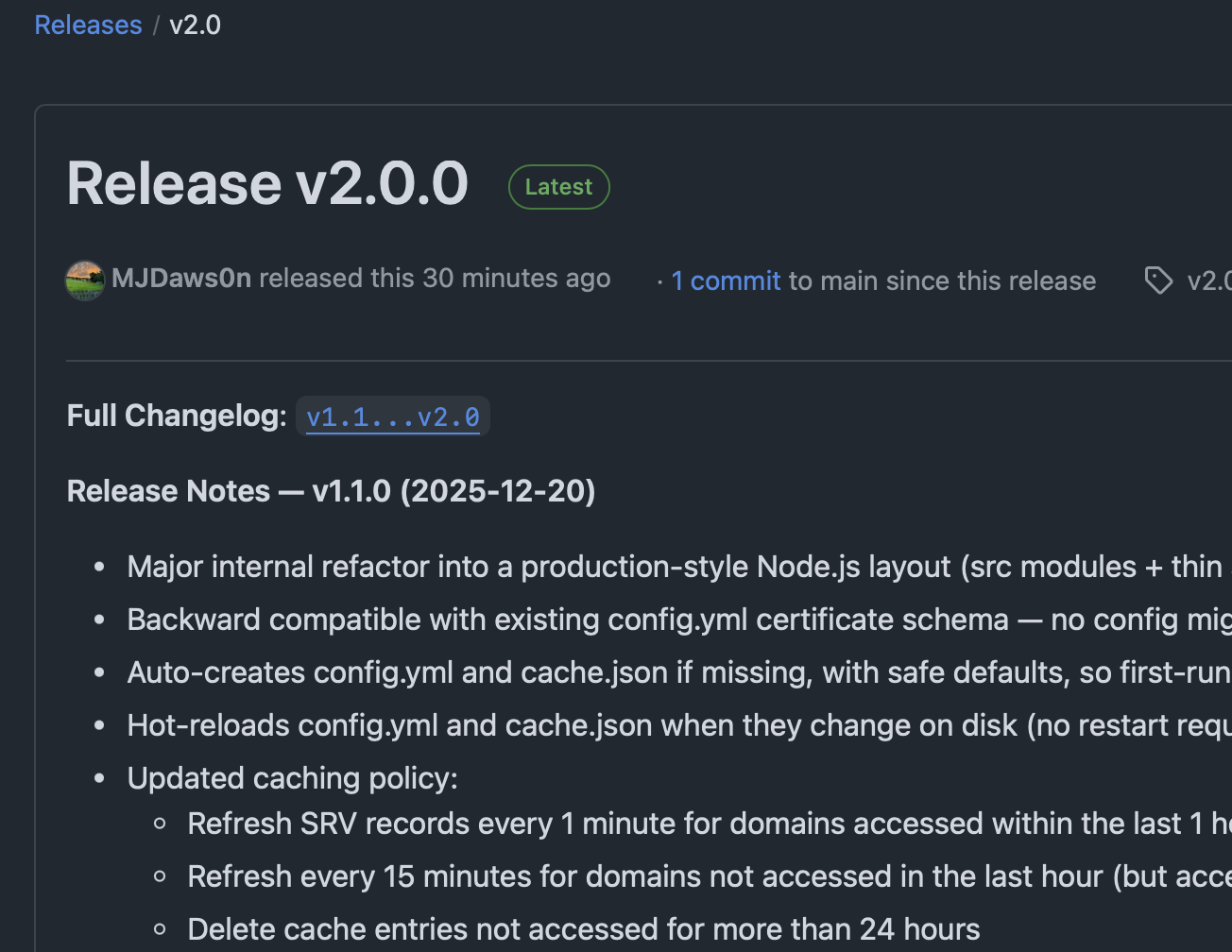Click the "Full Changelog:" label
Screen dimensions: 1232x952
tap(177, 416)
